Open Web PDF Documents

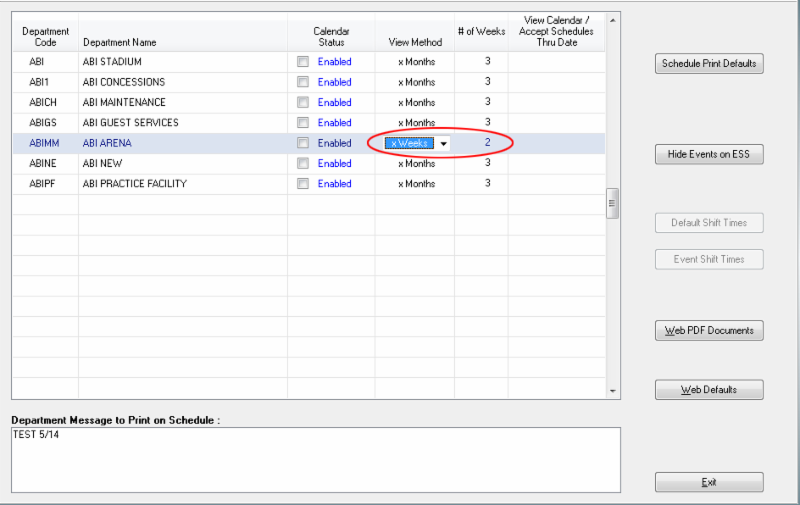(709, 331)
